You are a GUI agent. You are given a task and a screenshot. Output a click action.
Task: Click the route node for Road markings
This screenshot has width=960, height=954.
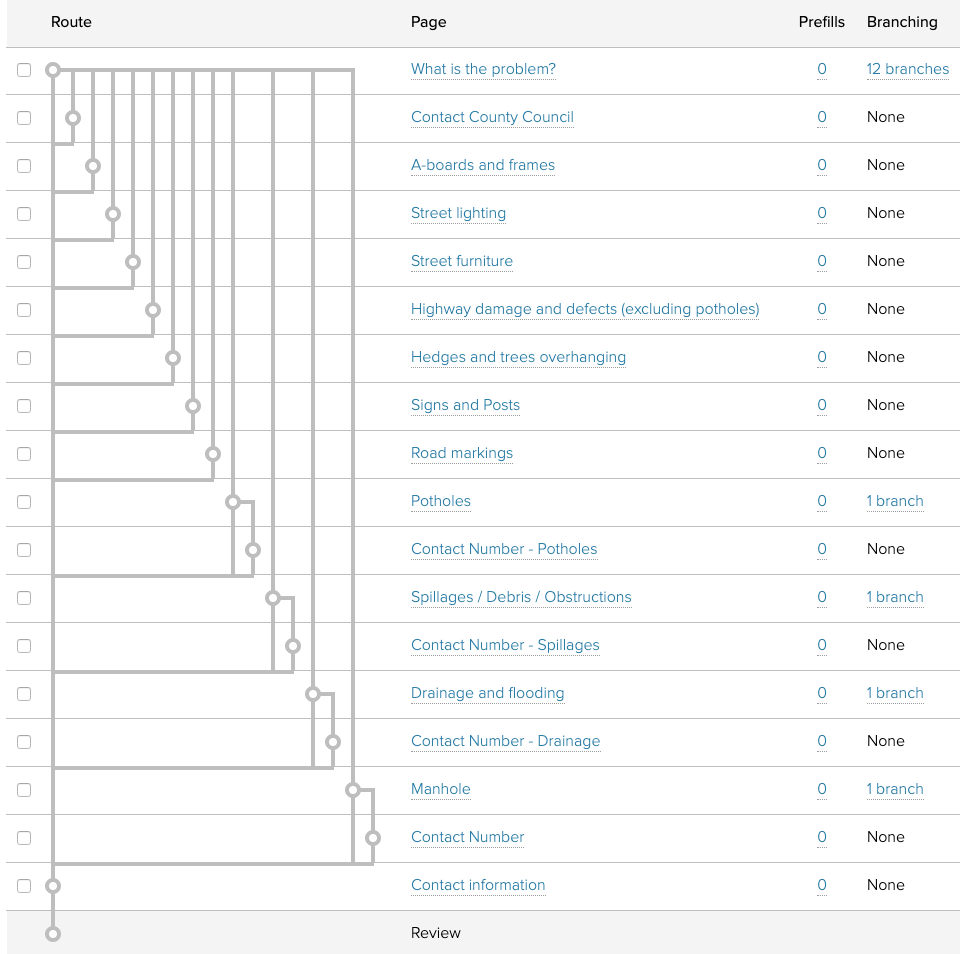(x=213, y=454)
